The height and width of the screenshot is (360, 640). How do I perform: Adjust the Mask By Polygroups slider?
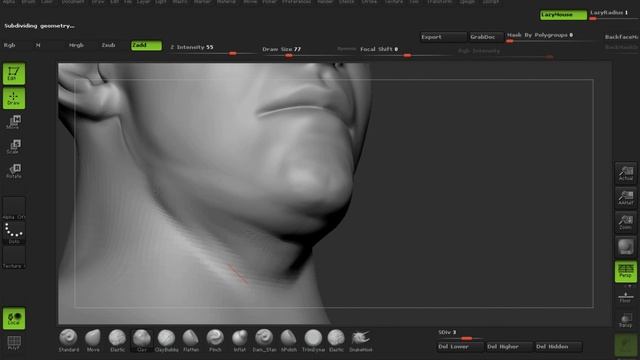tap(550, 38)
